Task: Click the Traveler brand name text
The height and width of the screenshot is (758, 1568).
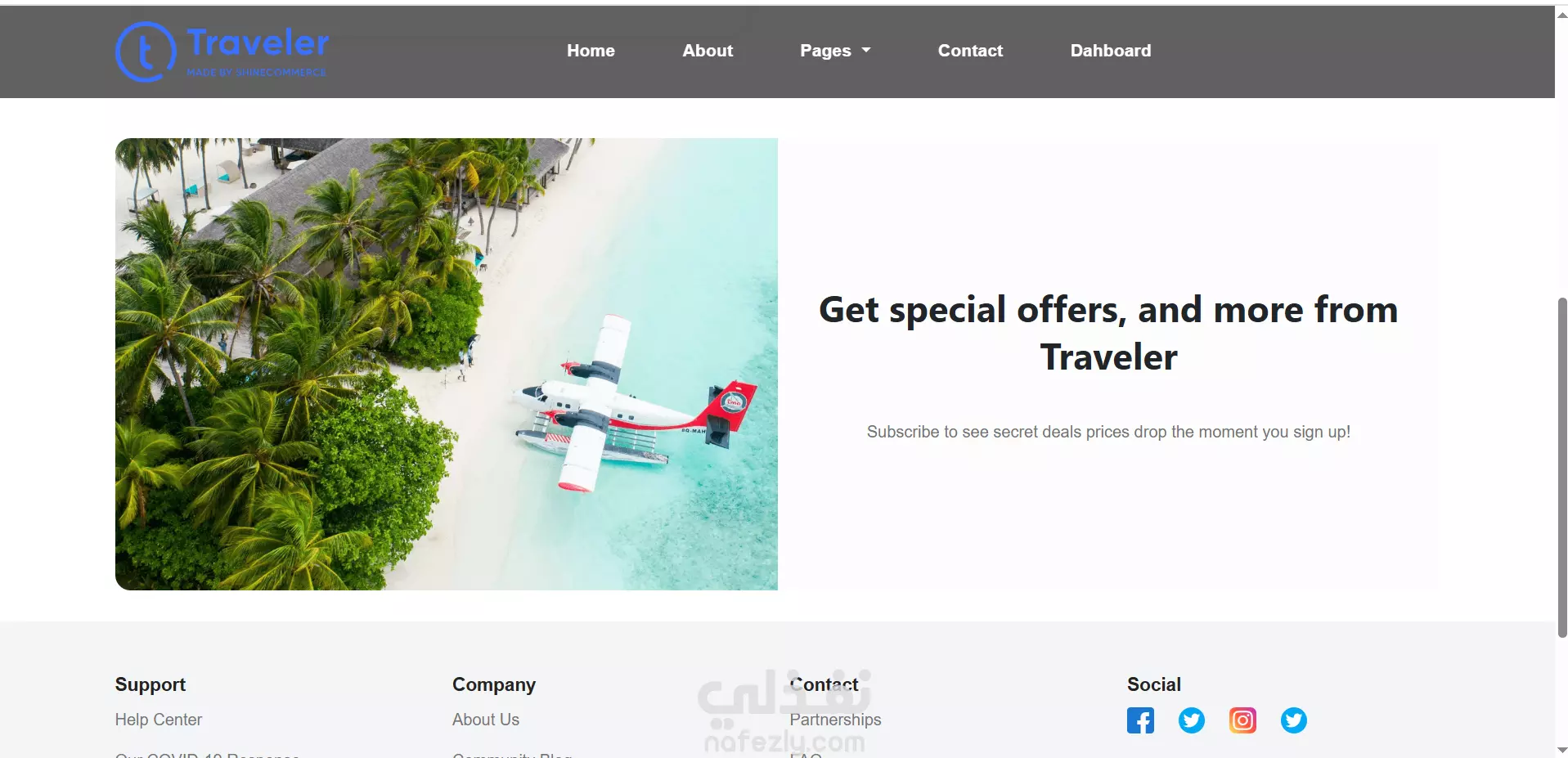Action: (258, 43)
